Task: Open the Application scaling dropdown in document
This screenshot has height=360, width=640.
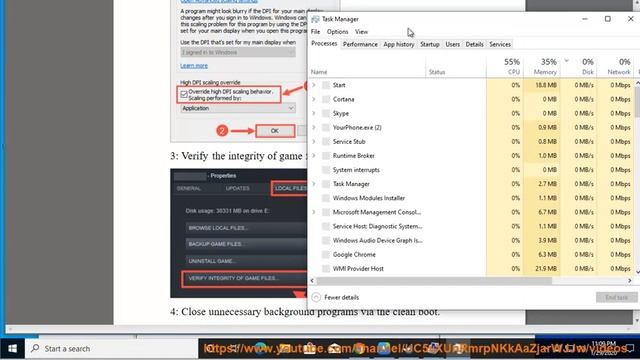Action: pos(238,108)
